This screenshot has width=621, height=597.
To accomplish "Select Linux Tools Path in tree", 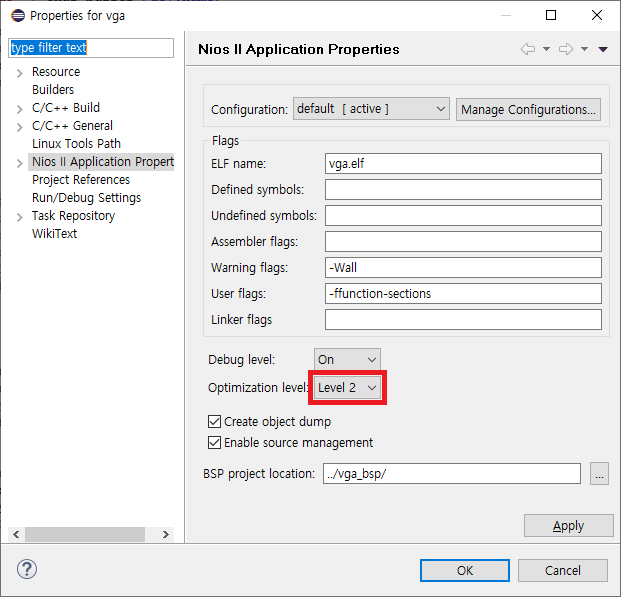I will click(76, 144).
